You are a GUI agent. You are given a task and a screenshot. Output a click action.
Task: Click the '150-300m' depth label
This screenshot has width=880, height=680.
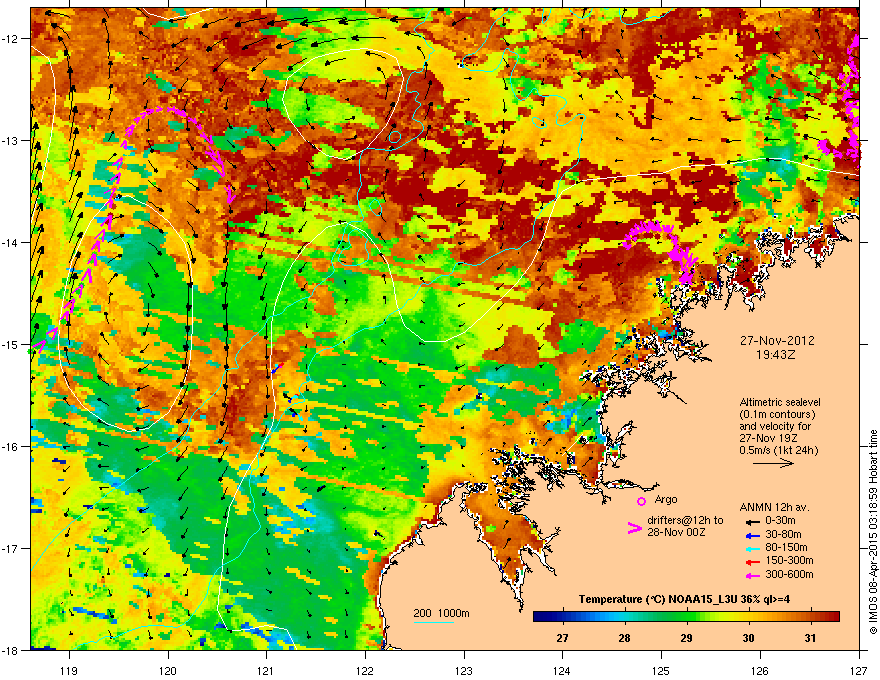(x=789, y=560)
